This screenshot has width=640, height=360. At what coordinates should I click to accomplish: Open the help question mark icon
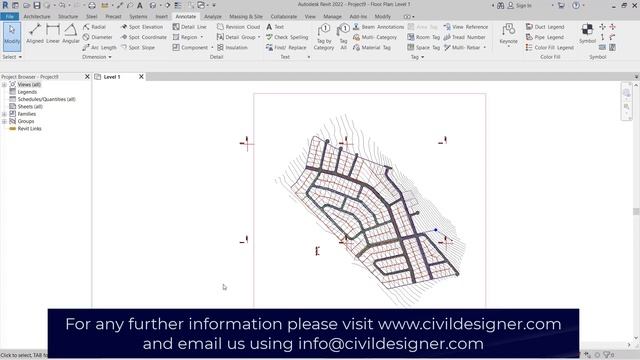coord(576,6)
